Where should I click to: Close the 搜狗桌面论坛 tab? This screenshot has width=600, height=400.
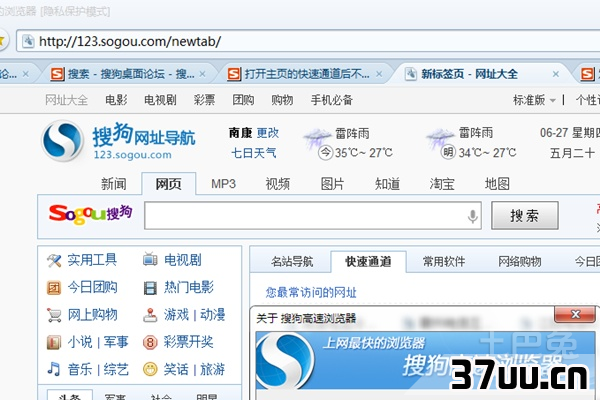point(202,74)
